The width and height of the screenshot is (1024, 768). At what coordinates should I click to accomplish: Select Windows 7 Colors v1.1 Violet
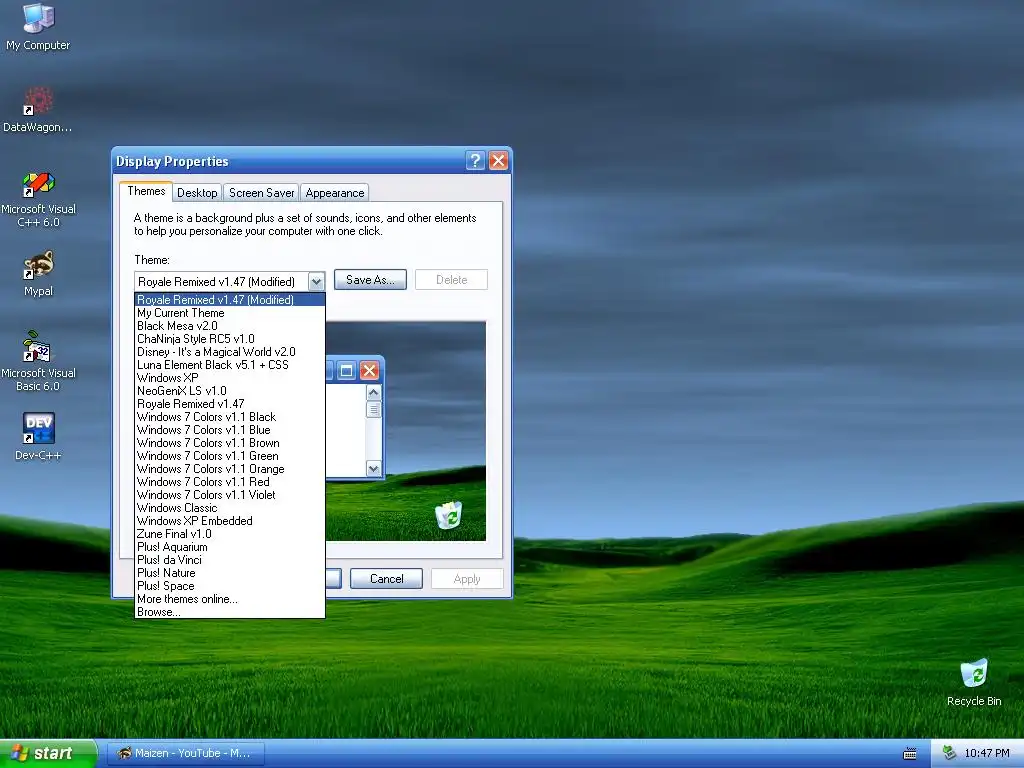click(230, 495)
